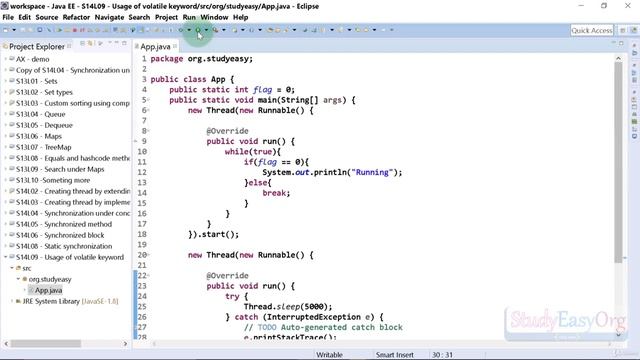This screenshot has width=640, height=360.
Task: Select the S13L04 - Queue project
Action: click(40, 114)
